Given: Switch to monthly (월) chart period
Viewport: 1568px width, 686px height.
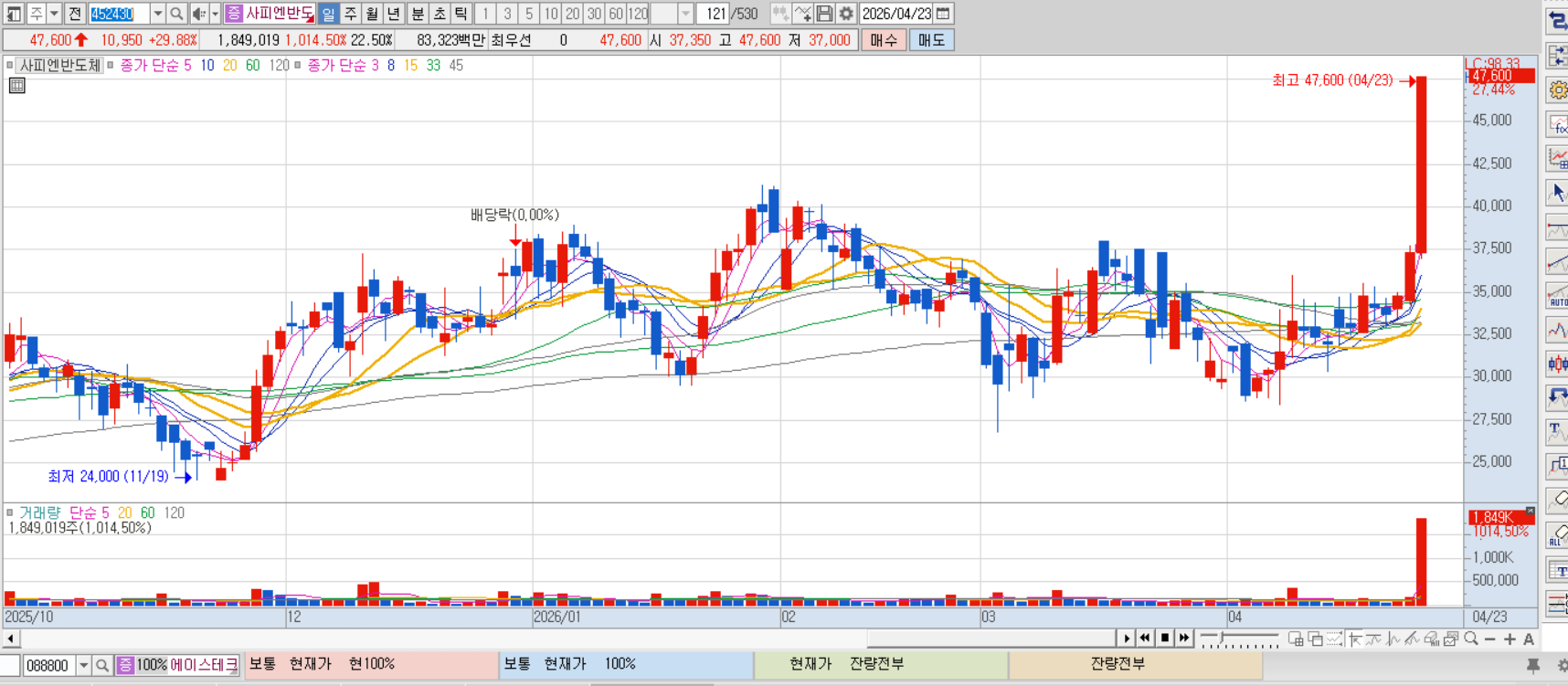Looking at the screenshot, I should pos(372,14).
